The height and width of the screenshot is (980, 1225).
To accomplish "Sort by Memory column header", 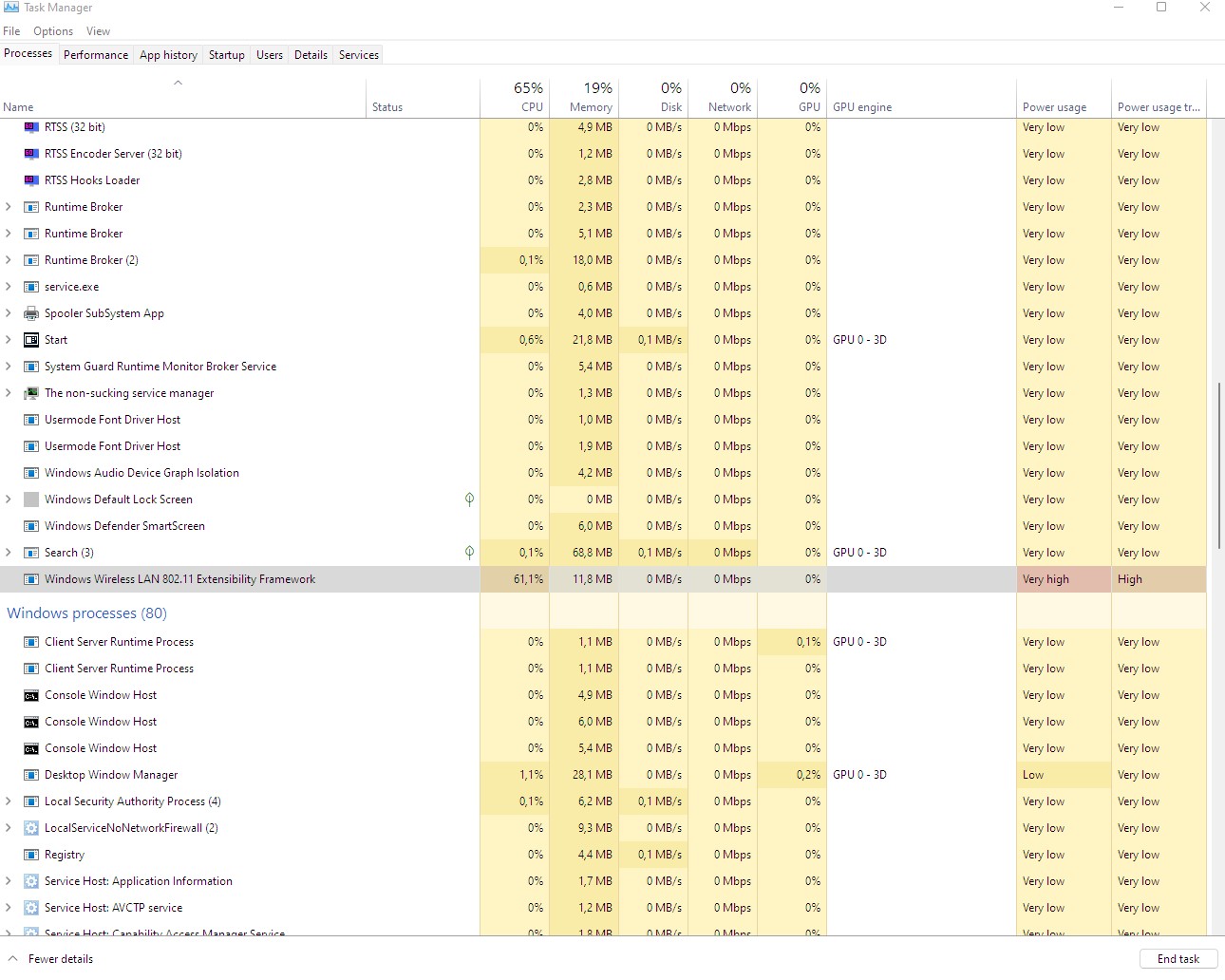I will click(584, 97).
